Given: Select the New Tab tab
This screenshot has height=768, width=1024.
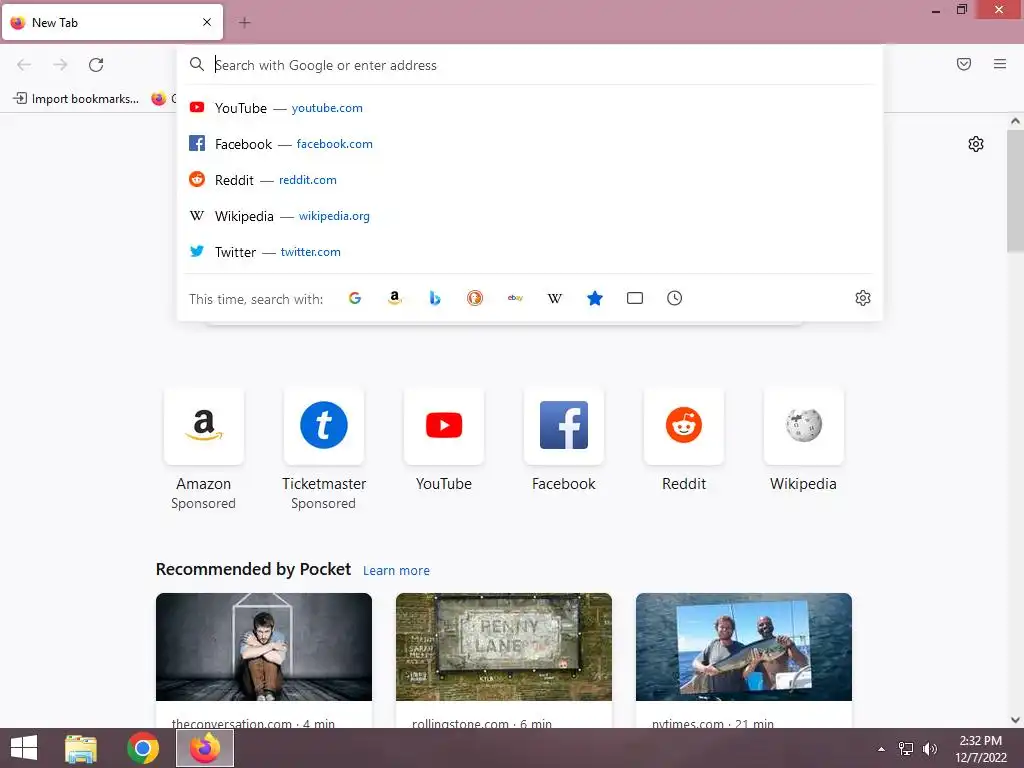Looking at the screenshot, I should (112, 22).
